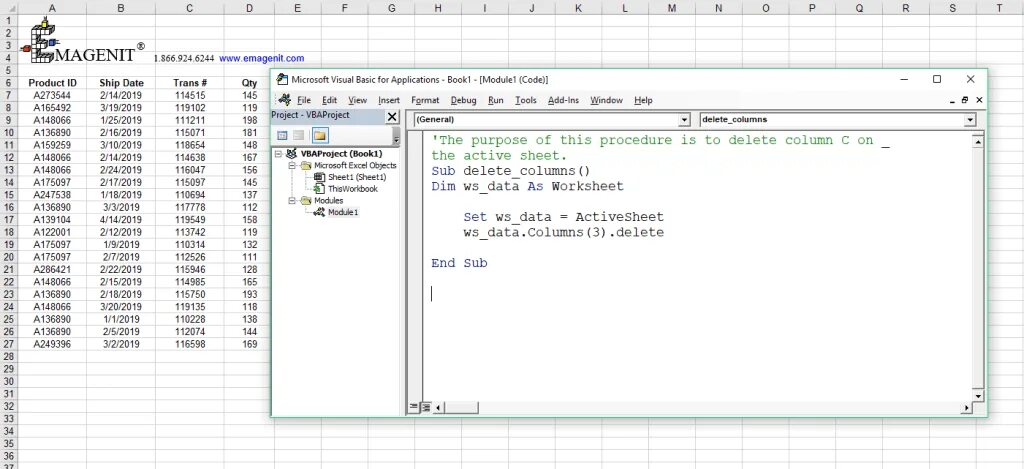Click the EMAGENIT logo in the Excel sheet
This screenshot has width=1024, height=469.
click(82, 40)
